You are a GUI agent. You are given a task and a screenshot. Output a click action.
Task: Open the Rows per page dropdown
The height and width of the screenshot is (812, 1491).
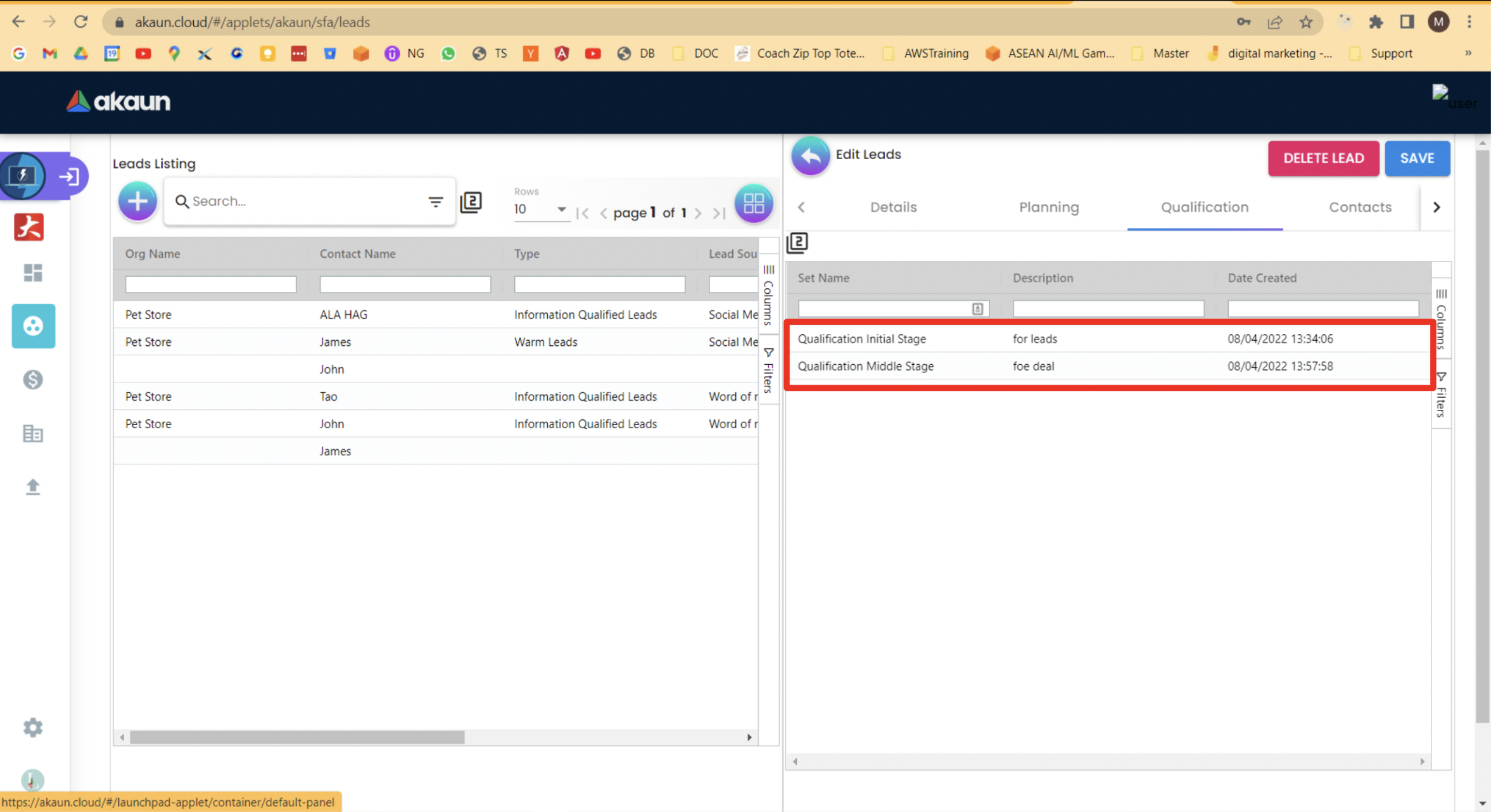540,209
